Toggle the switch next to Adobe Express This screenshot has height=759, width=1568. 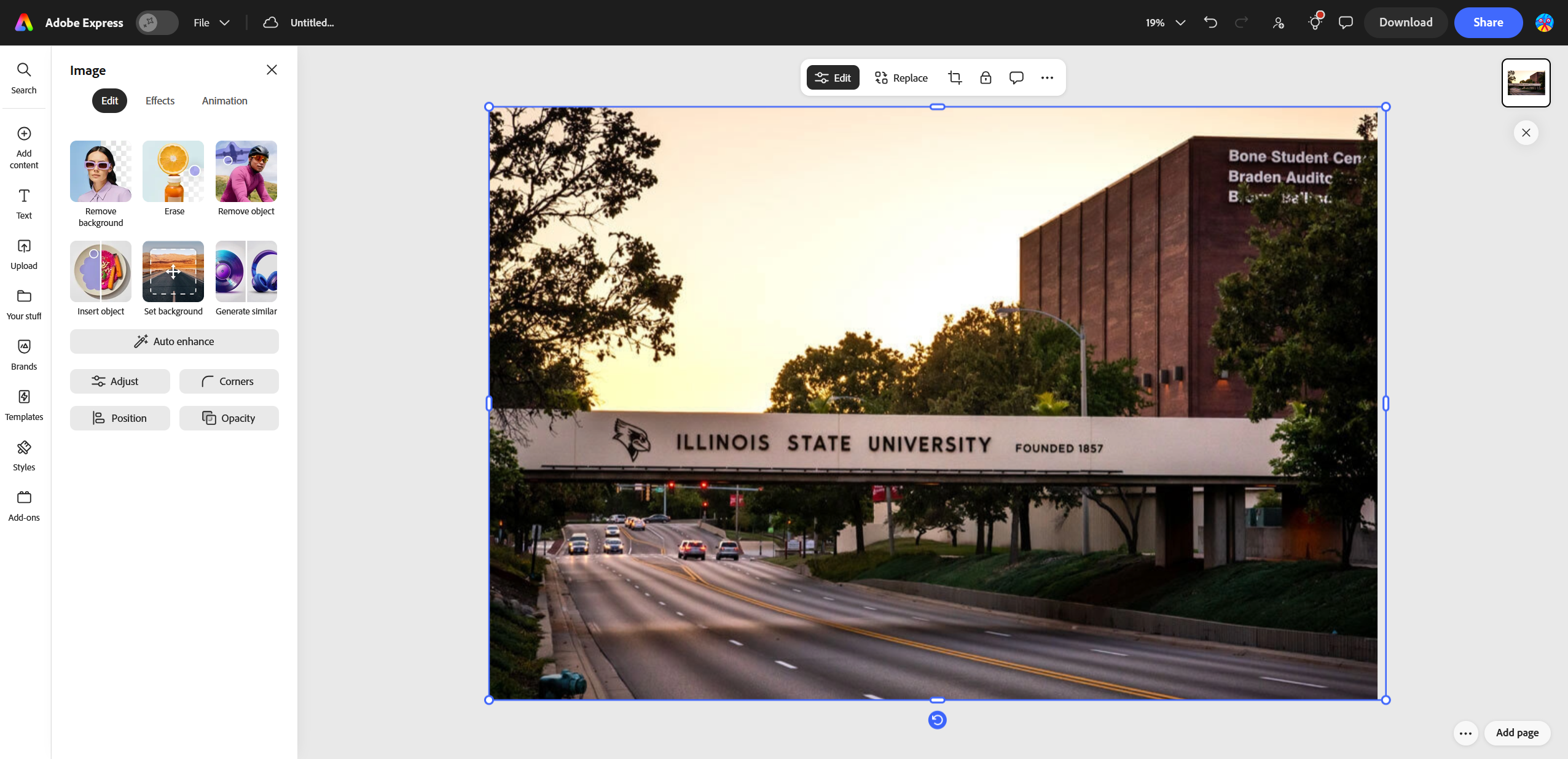(x=157, y=23)
